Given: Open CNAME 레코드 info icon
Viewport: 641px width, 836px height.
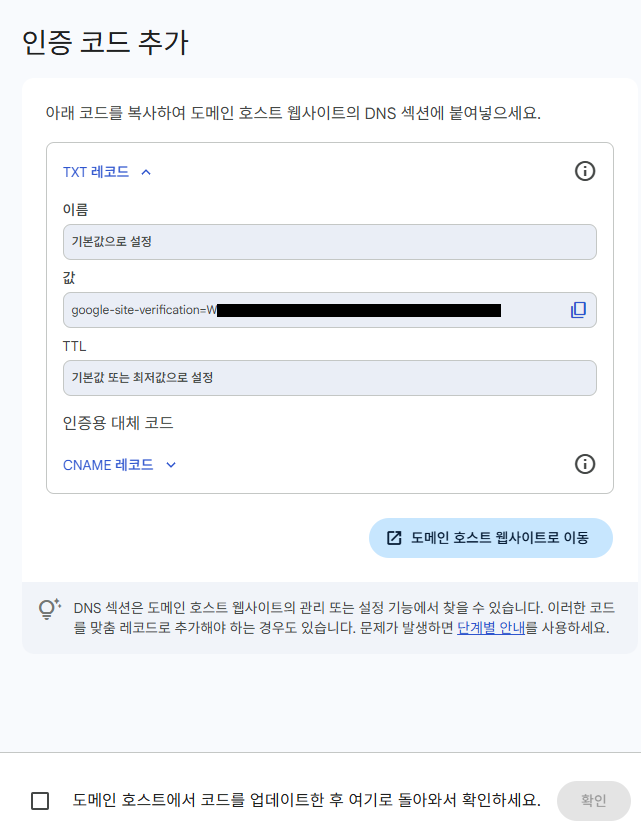Looking at the screenshot, I should coord(585,464).
